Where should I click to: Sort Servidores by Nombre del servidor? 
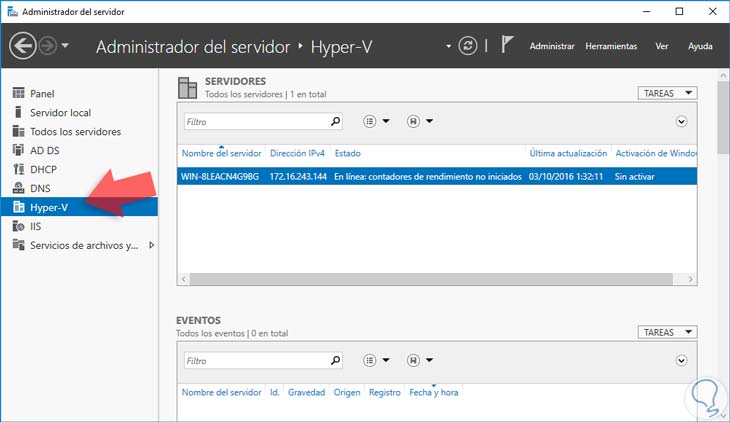[222, 153]
